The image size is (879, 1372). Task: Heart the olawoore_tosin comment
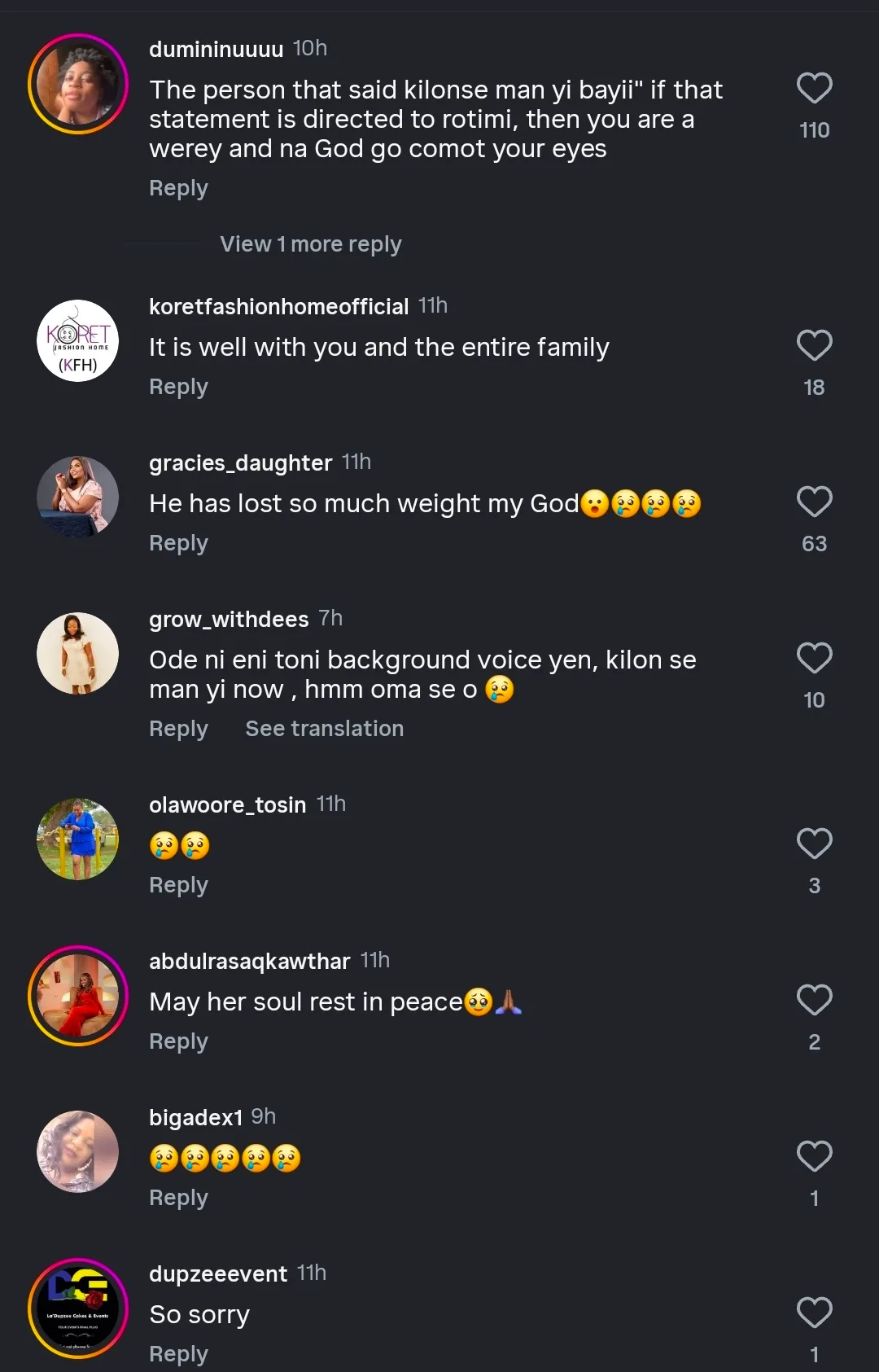point(814,844)
